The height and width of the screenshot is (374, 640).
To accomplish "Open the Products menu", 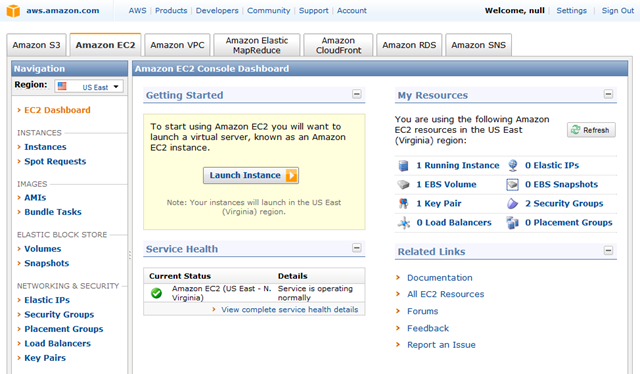I will click(x=171, y=11).
